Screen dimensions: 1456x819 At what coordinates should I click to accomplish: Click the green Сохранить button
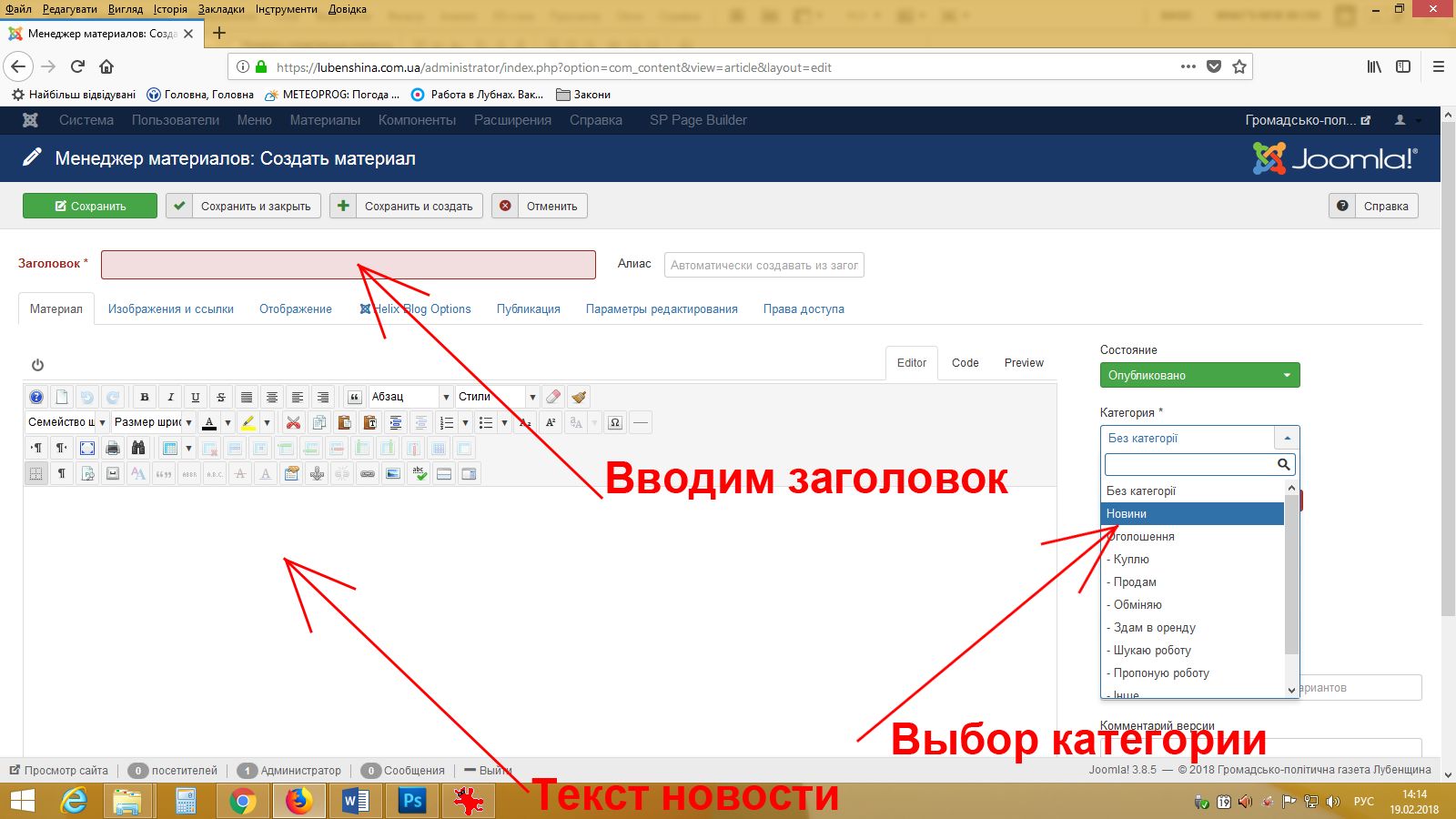(x=90, y=206)
